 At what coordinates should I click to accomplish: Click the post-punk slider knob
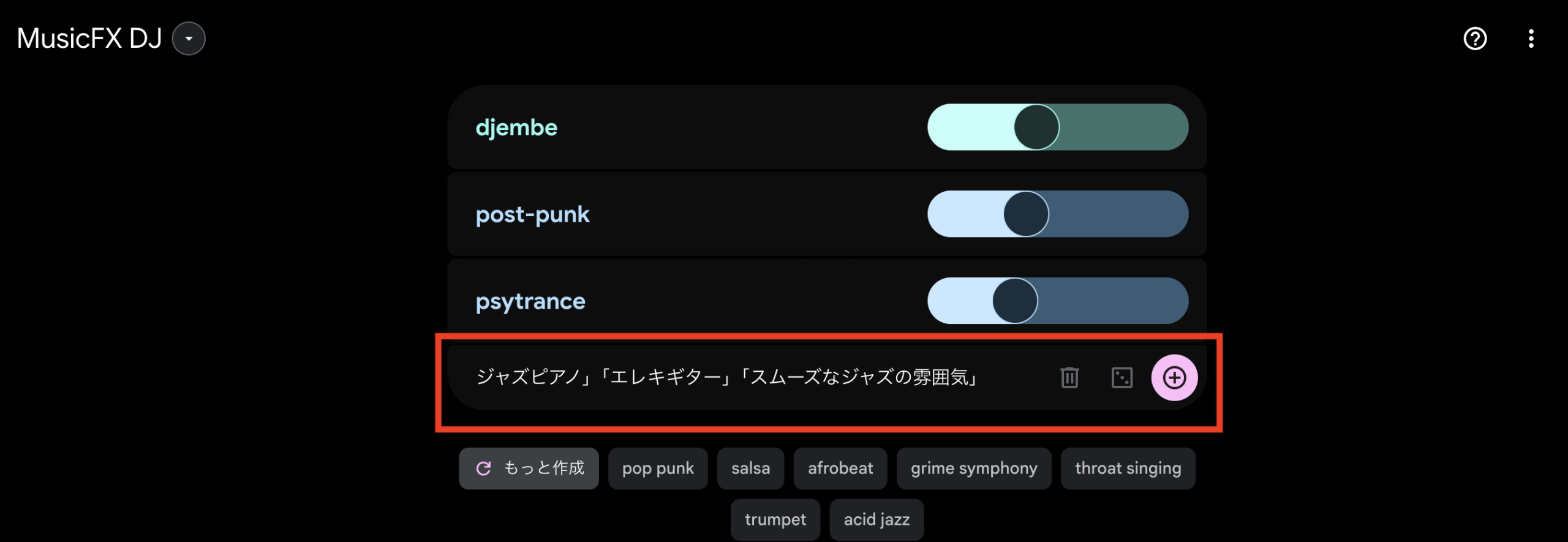(x=1026, y=214)
